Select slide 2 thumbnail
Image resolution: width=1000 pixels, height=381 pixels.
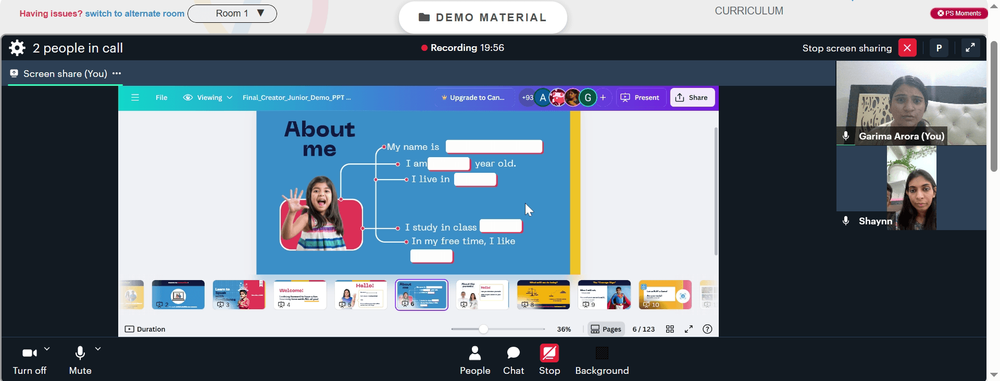pyautogui.click(x=178, y=295)
